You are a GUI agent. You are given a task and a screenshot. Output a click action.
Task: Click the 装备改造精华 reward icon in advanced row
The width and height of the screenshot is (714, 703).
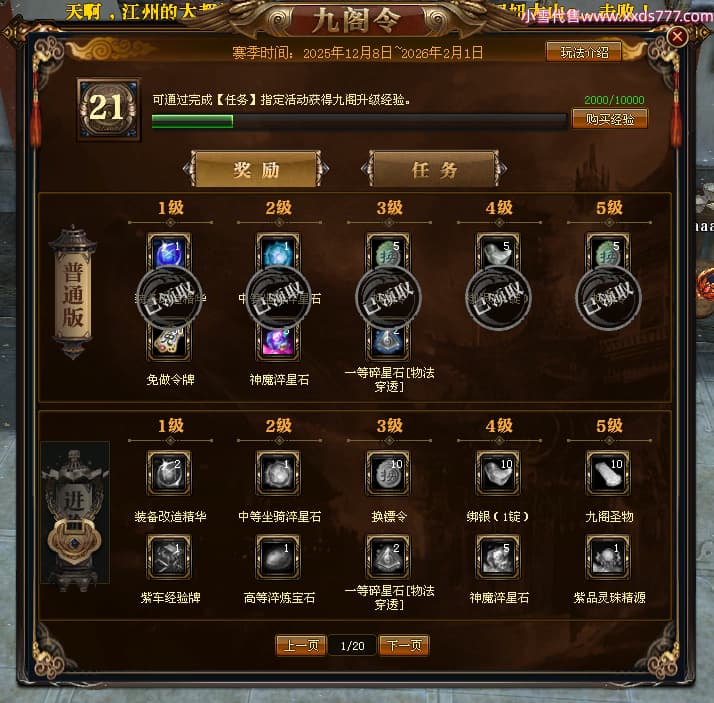(169, 473)
